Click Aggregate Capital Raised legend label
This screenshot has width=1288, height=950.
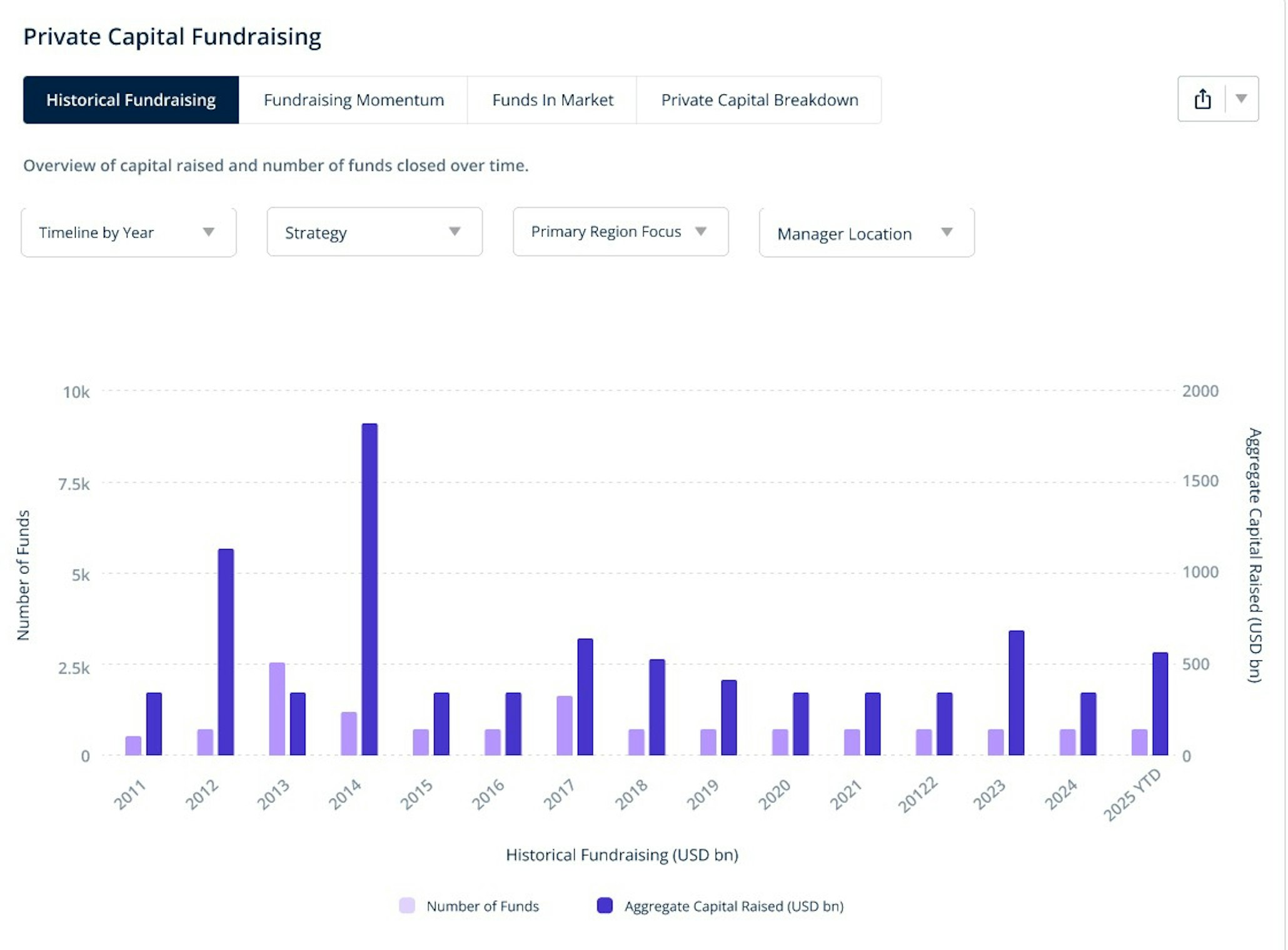[733, 906]
